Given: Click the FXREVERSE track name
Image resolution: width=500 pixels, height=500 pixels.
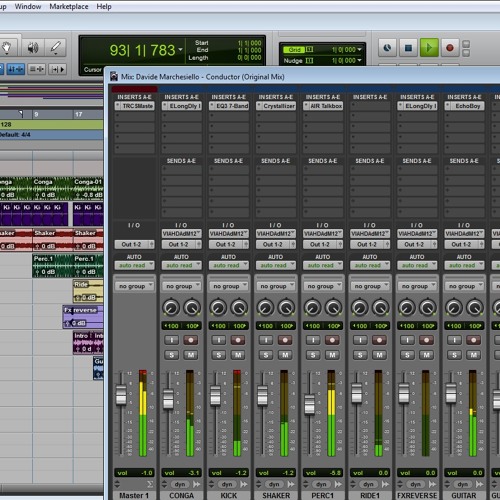Looking at the screenshot, I should [417, 495].
